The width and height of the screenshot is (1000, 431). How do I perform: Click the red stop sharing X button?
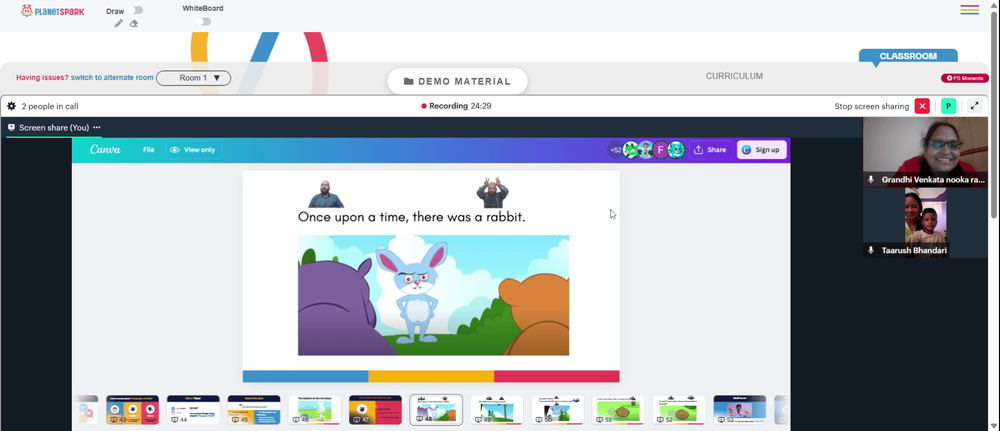922,106
